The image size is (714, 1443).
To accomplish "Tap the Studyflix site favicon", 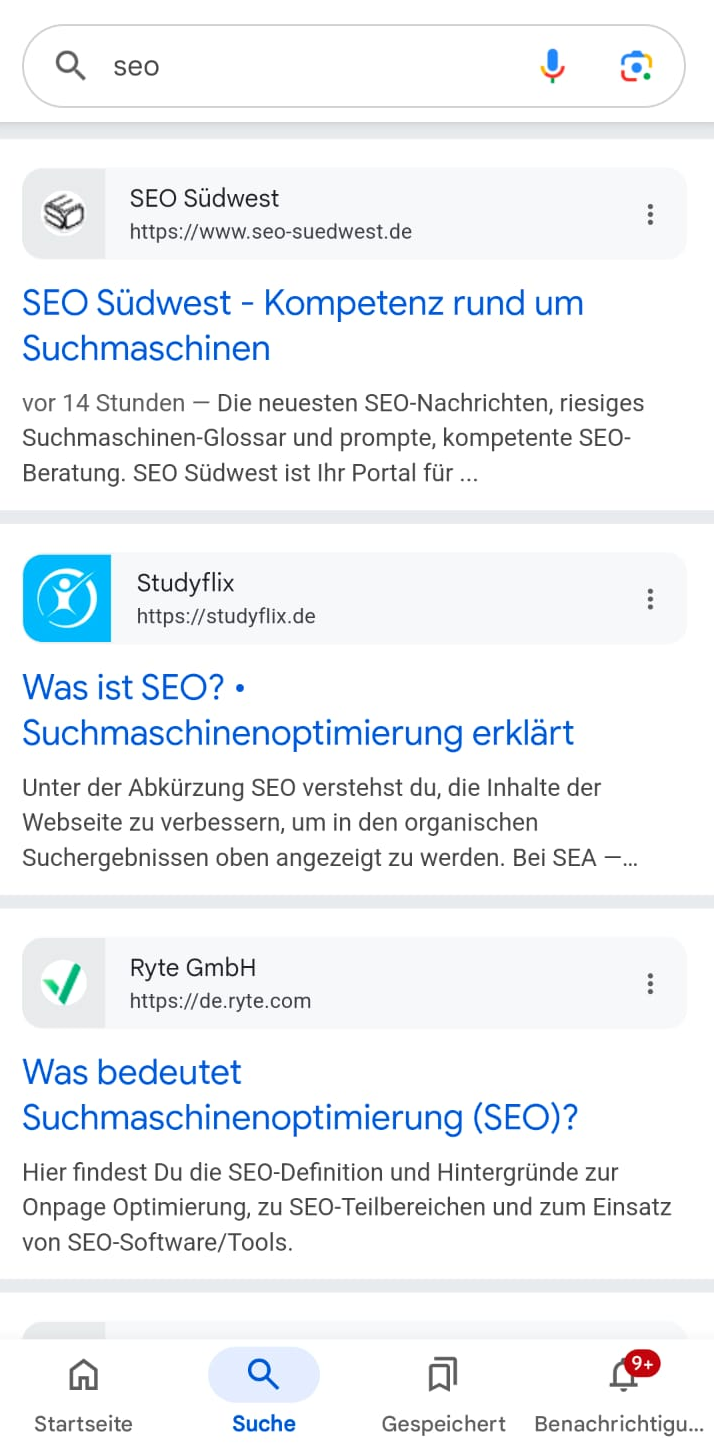I will (65, 597).
